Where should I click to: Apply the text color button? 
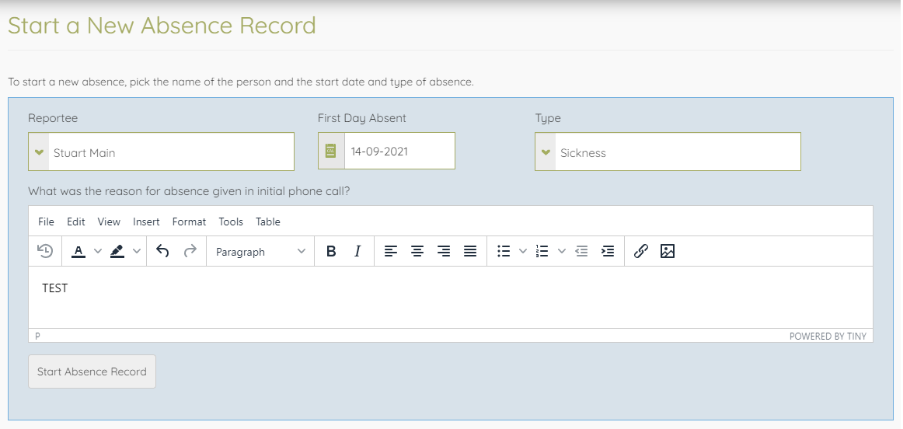[x=79, y=251]
